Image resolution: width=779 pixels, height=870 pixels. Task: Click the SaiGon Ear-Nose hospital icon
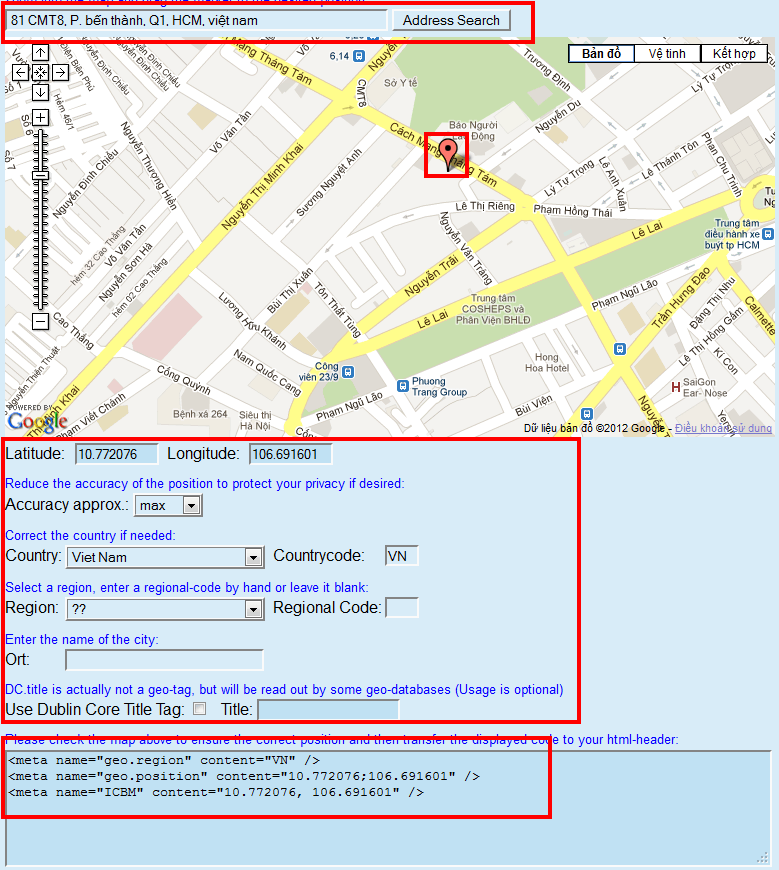pyautogui.click(x=676, y=387)
